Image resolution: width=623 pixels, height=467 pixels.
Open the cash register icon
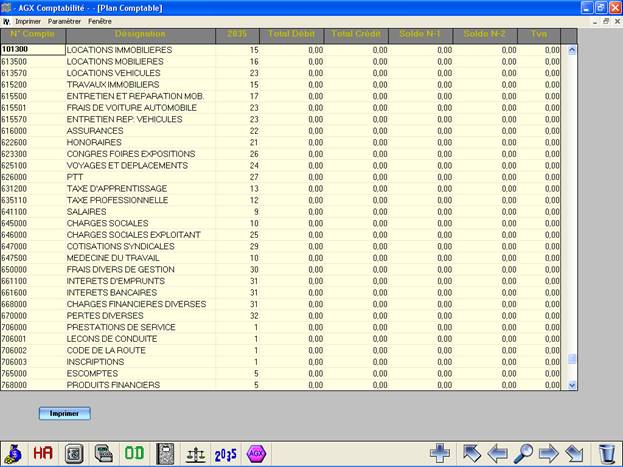(x=103, y=453)
